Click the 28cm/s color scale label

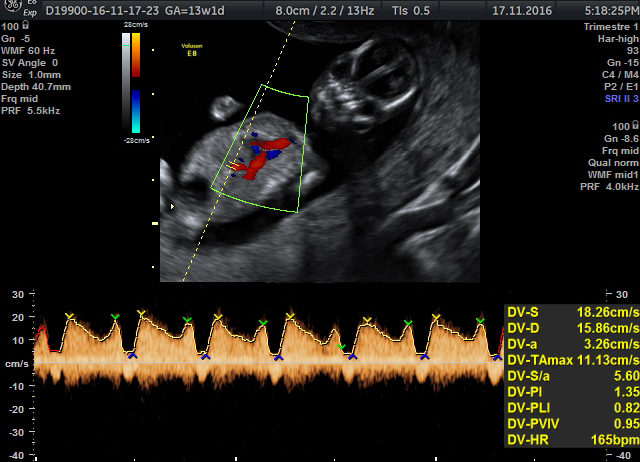click(x=136, y=25)
